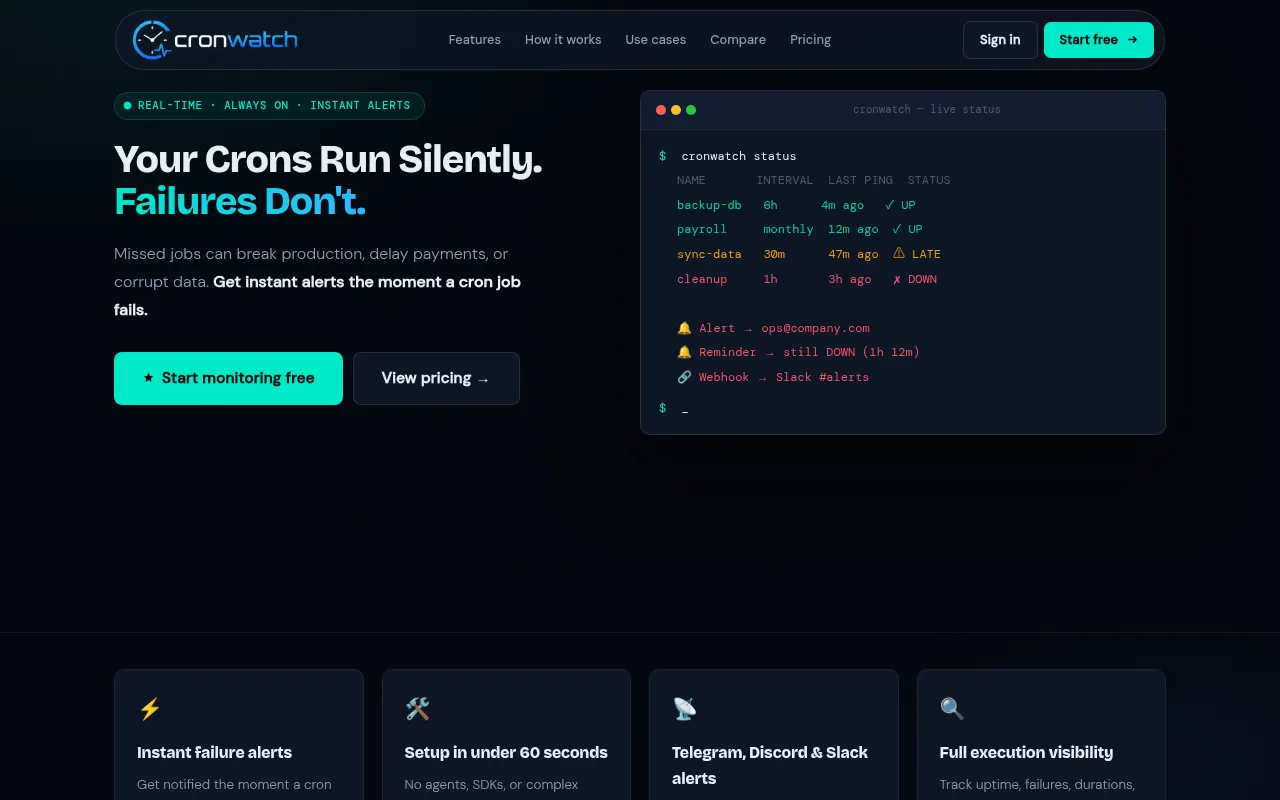
Task: Click the 'Failures Don't.' headline text
Action: click(x=240, y=201)
